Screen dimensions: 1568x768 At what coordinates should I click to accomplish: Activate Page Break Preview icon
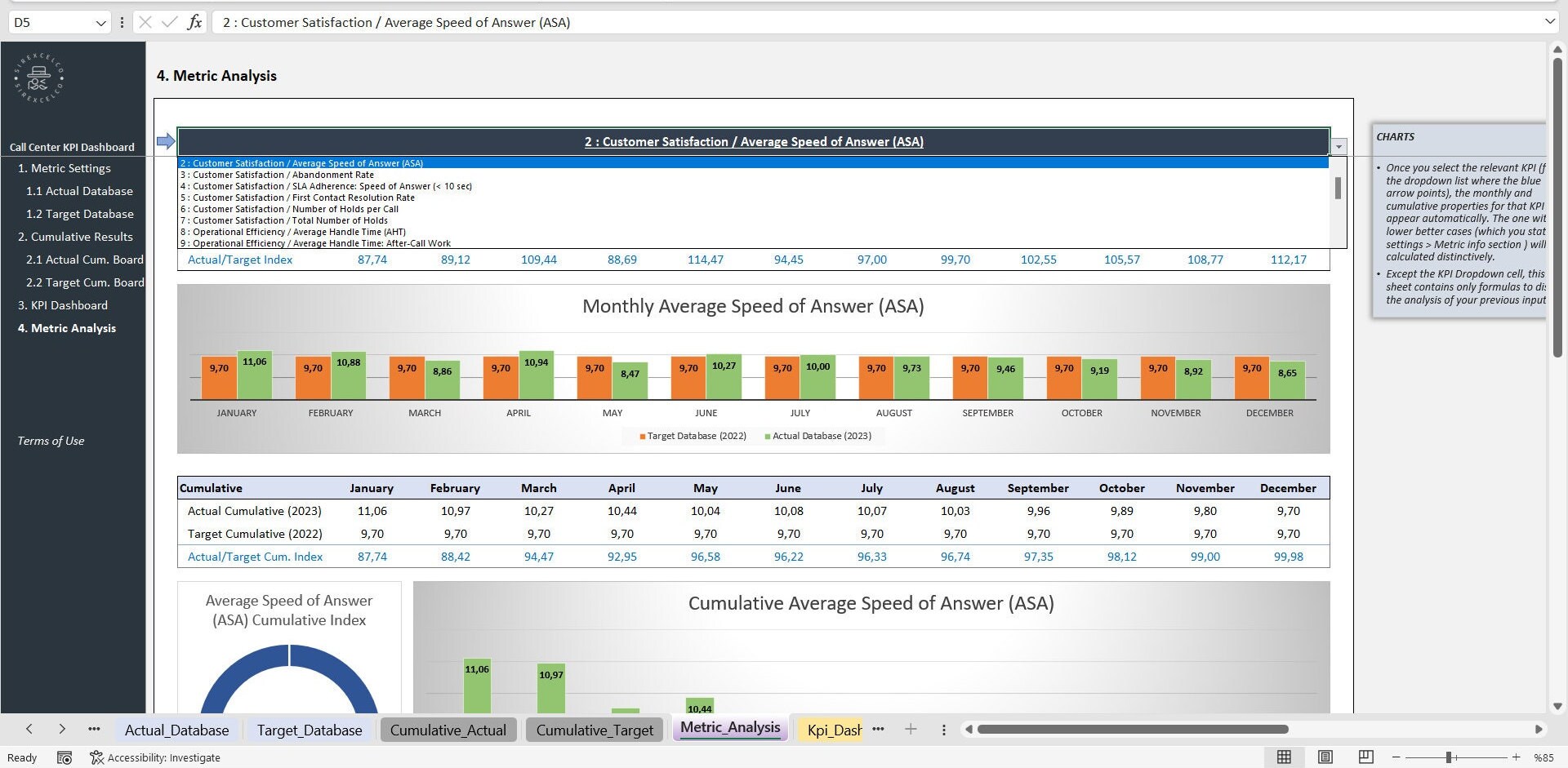click(1365, 757)
